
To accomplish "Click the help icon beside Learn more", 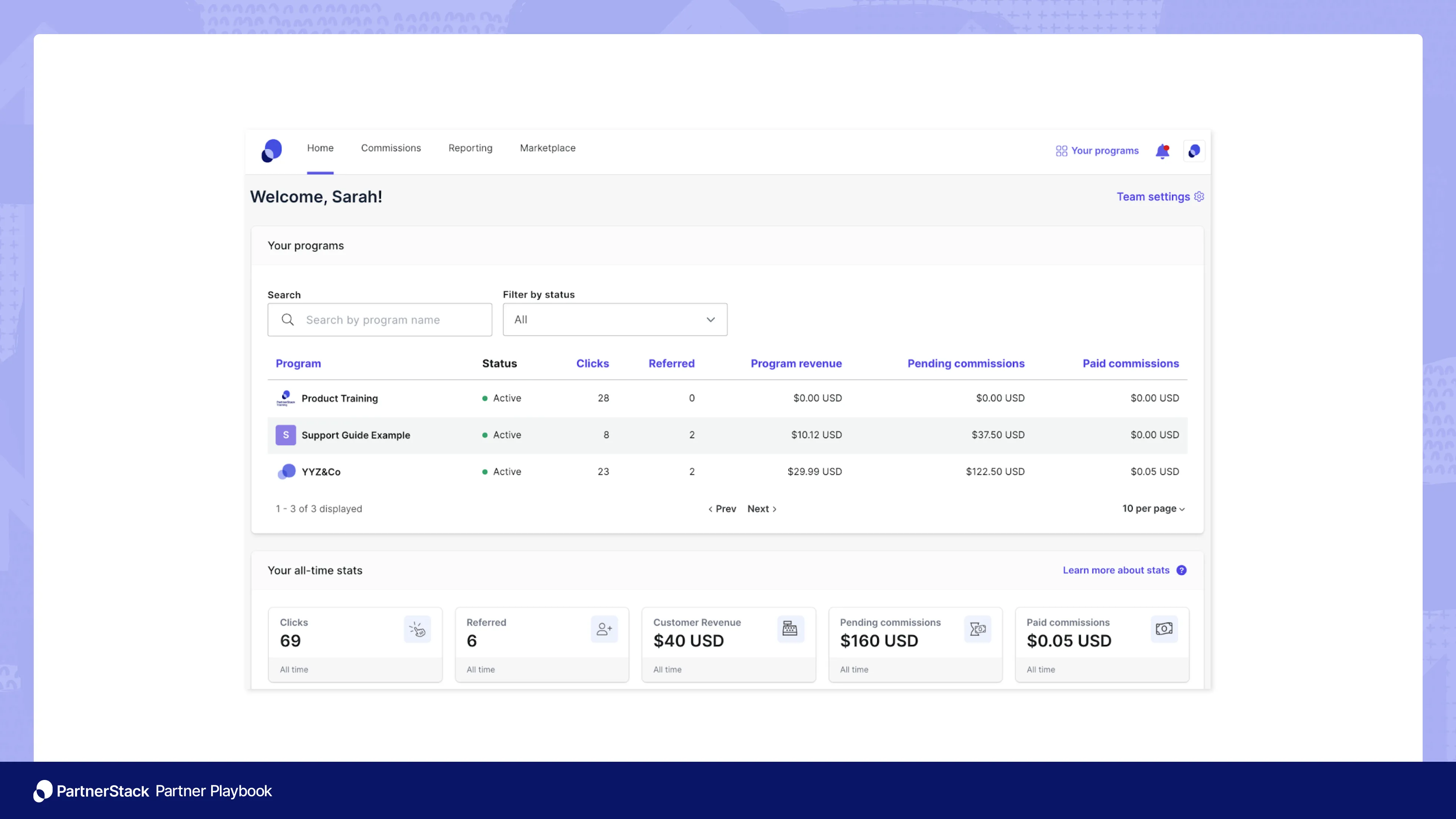I will tap(1181, 570).
